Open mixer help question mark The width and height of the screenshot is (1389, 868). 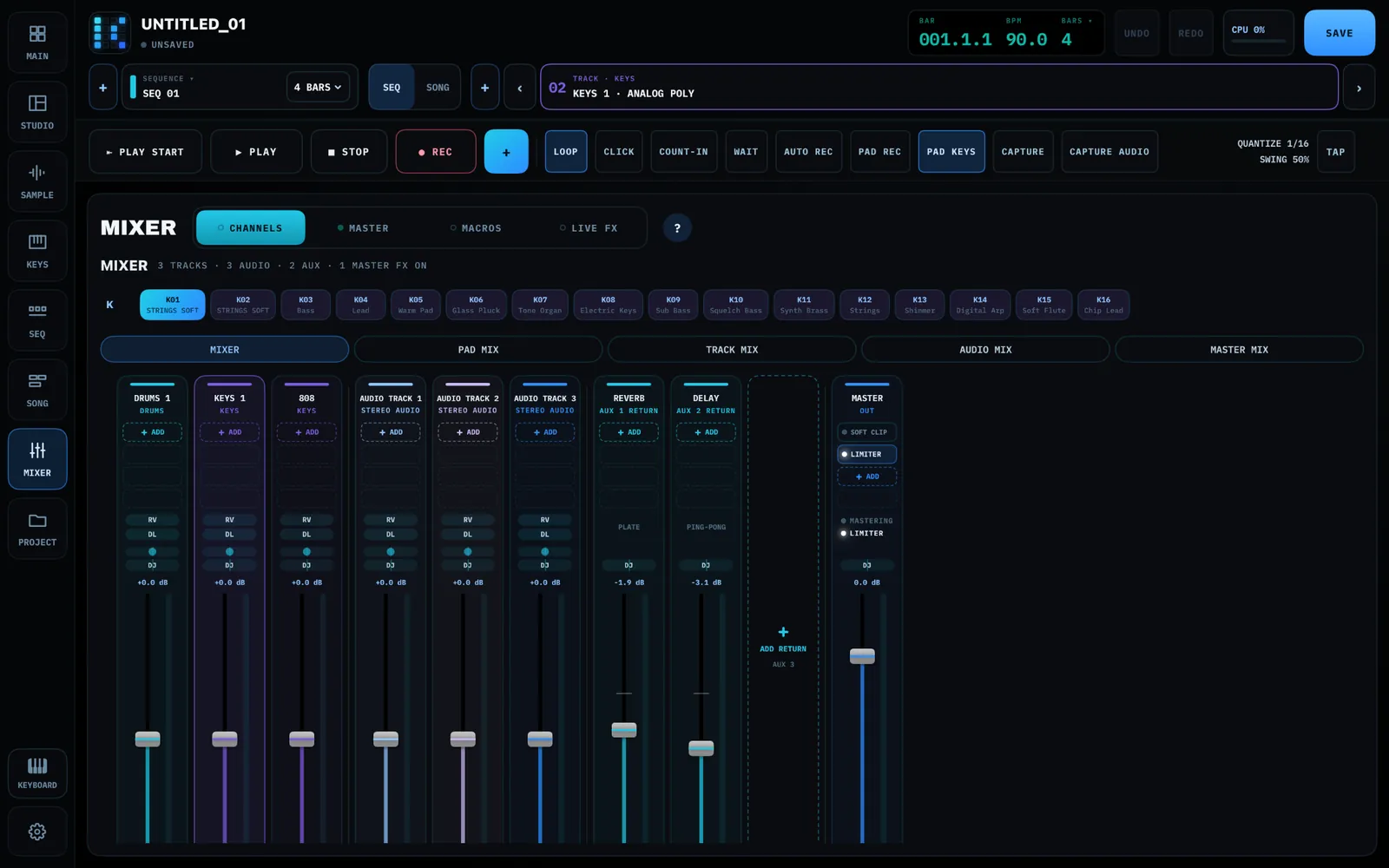[677, 227]
